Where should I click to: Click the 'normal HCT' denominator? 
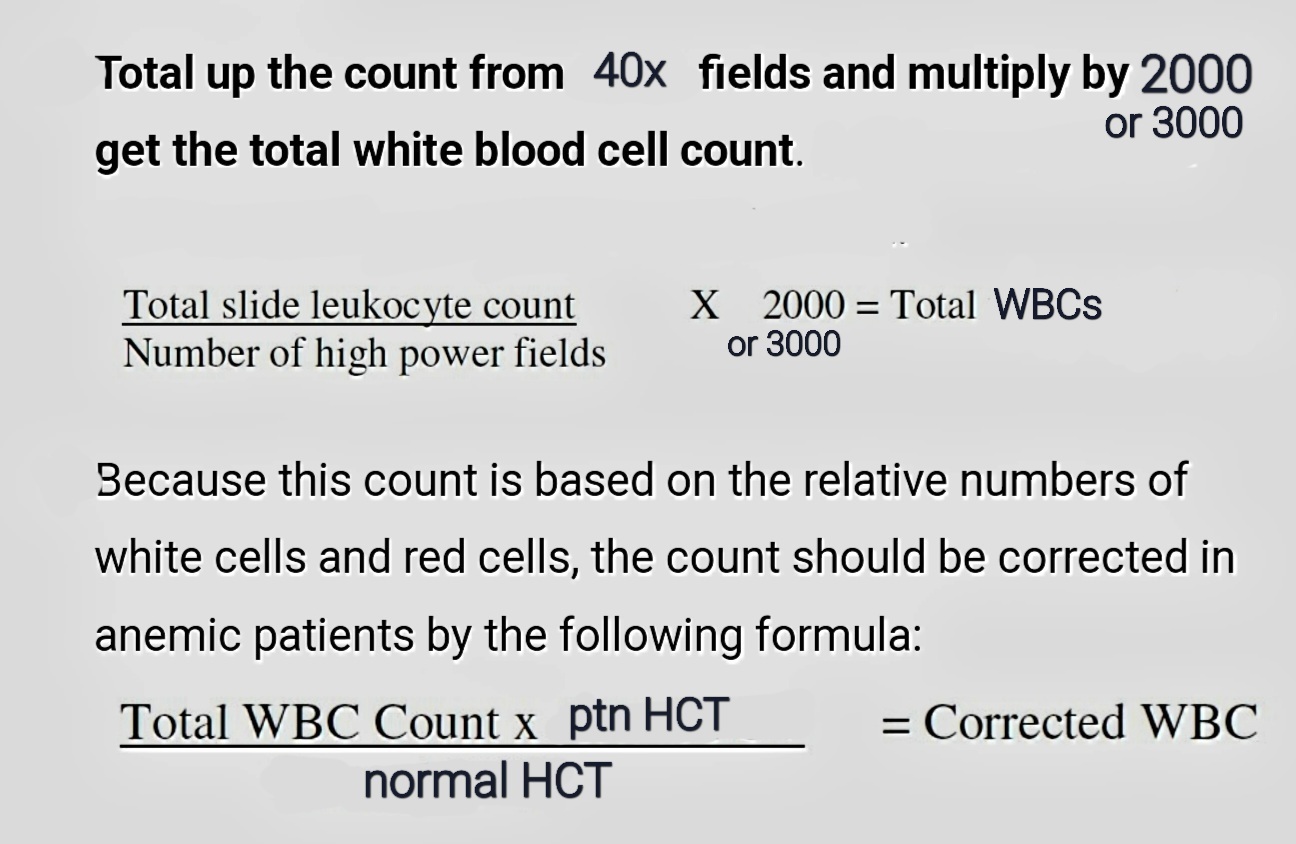tap(486, 781)
